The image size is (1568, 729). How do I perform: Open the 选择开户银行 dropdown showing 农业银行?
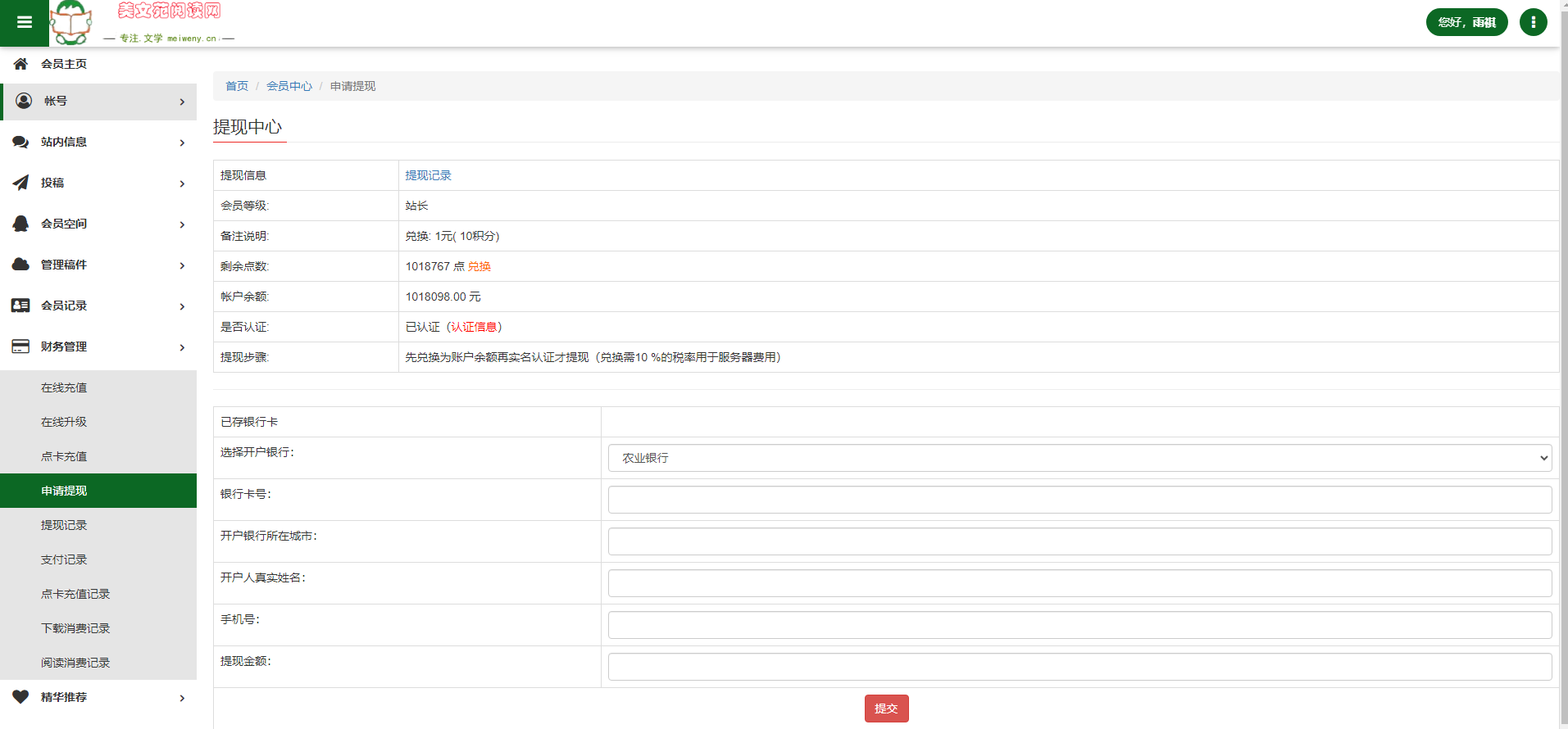(1079, 458)
